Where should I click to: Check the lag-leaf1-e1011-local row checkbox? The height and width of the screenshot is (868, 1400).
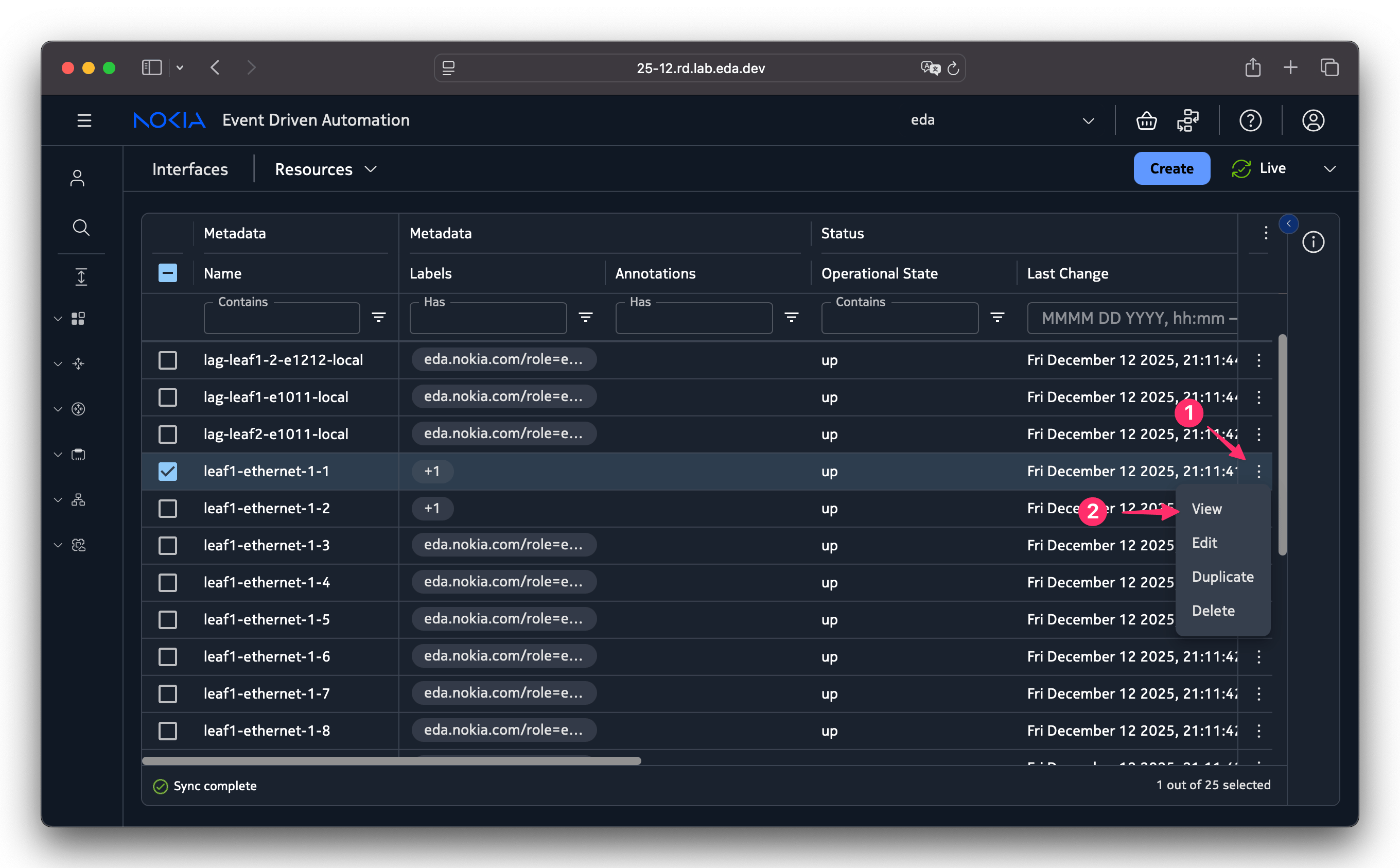coord(168,397)
